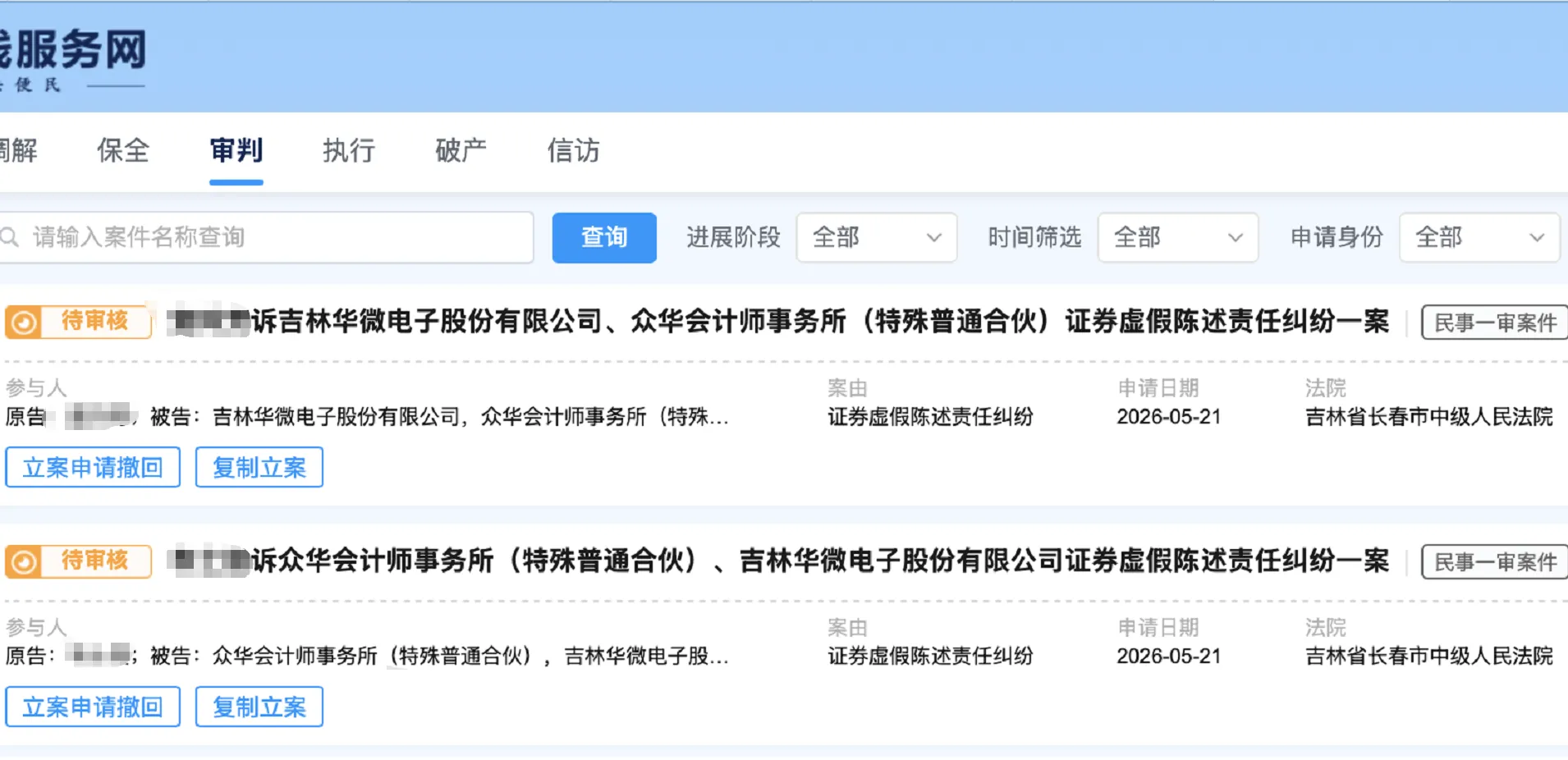Click the 服务网 site logo in header
Image resolution: width=1568 pixels, height=760 pixels.
73,51
